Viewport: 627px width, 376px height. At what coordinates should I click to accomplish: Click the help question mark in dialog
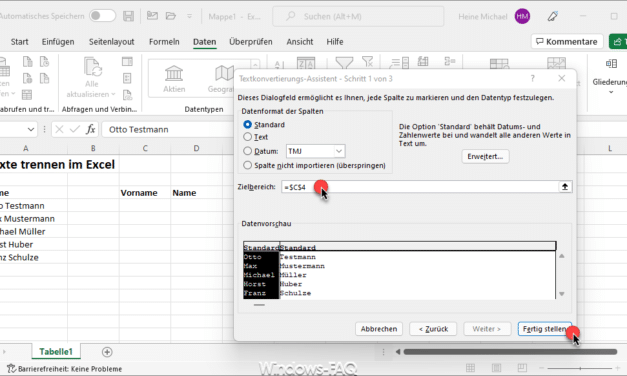pyautogui.click(x=532, y=78)
